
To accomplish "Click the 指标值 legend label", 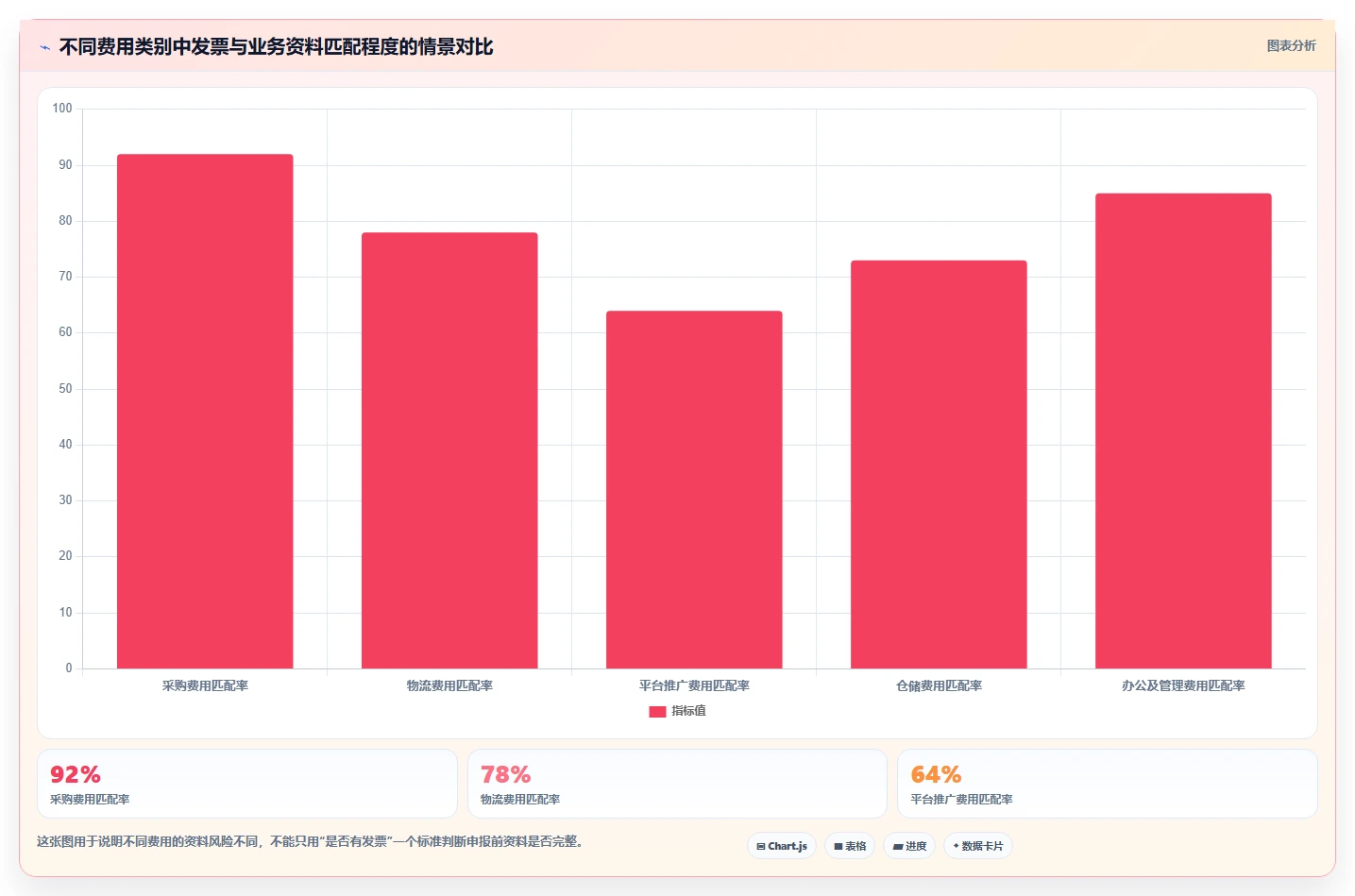I will [688, 711].
